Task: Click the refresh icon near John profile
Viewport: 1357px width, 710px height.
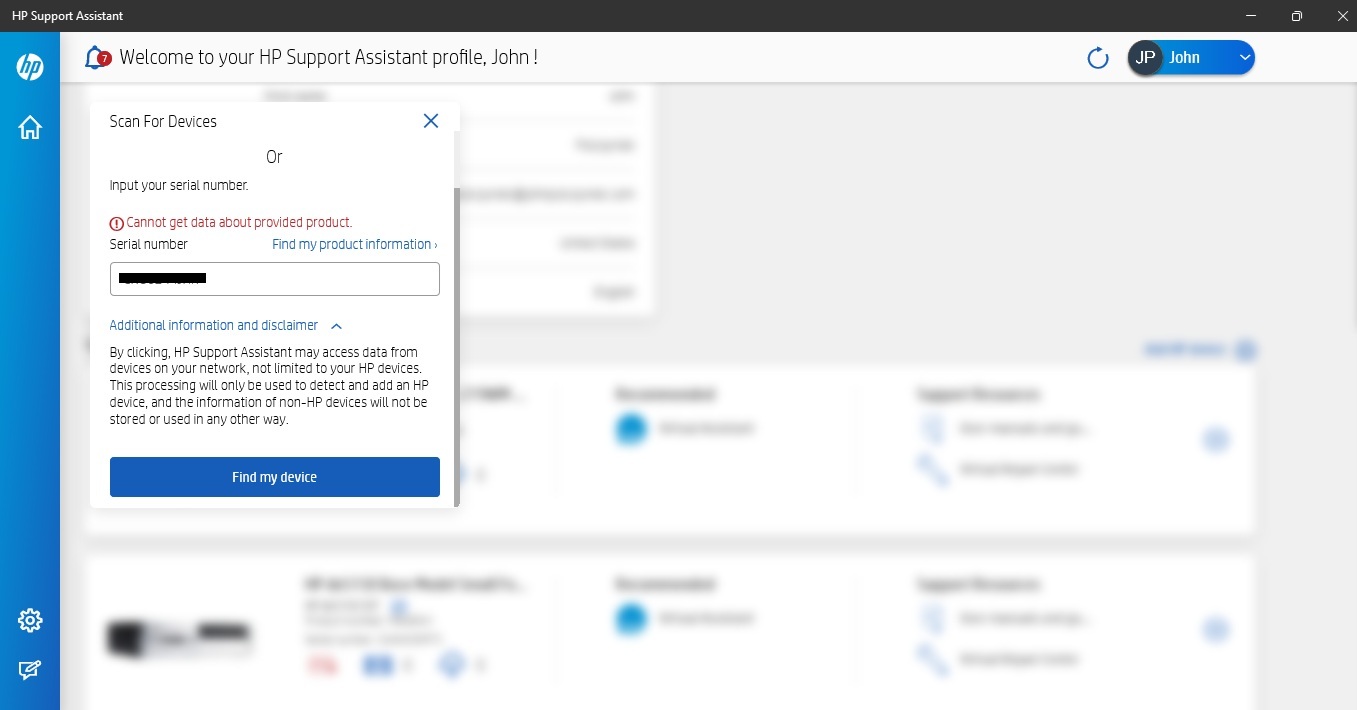Action: pyautogui.click(x=1098, y=58)
